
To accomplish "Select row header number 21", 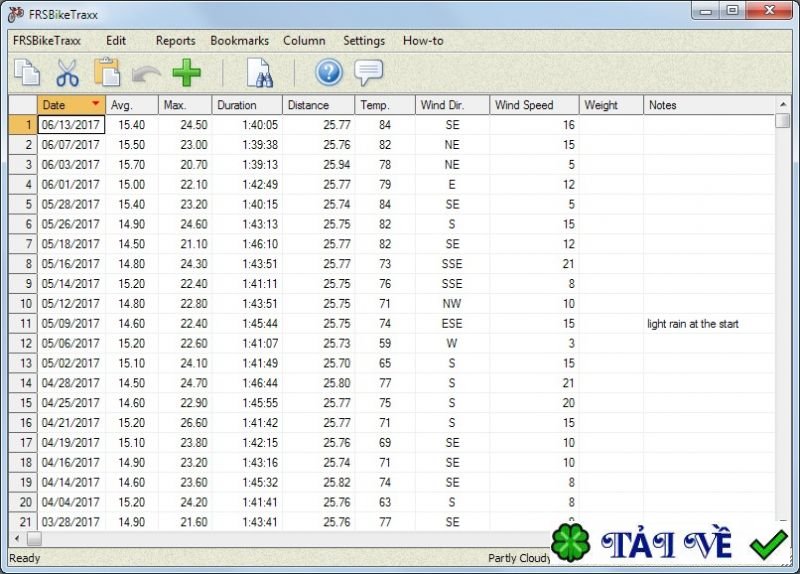I will pyautogui.click(x=23, y=522).
